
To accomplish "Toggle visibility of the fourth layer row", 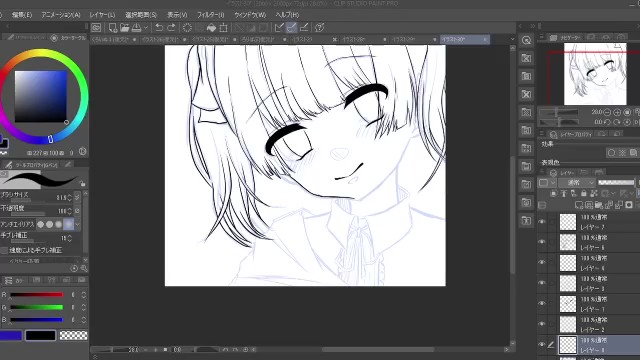I will click(542, 283).
